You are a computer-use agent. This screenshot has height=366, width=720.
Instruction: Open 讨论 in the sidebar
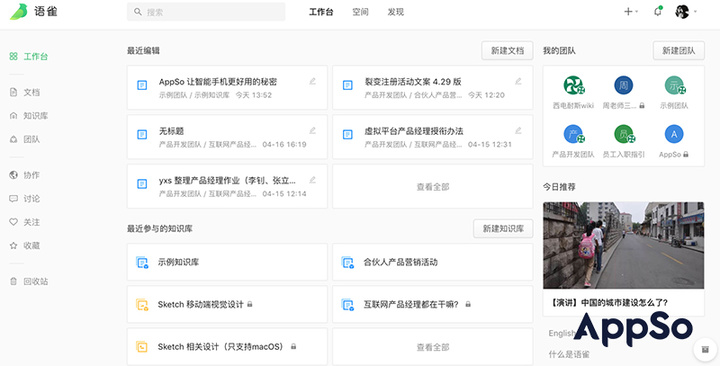[x=25, y=198]
